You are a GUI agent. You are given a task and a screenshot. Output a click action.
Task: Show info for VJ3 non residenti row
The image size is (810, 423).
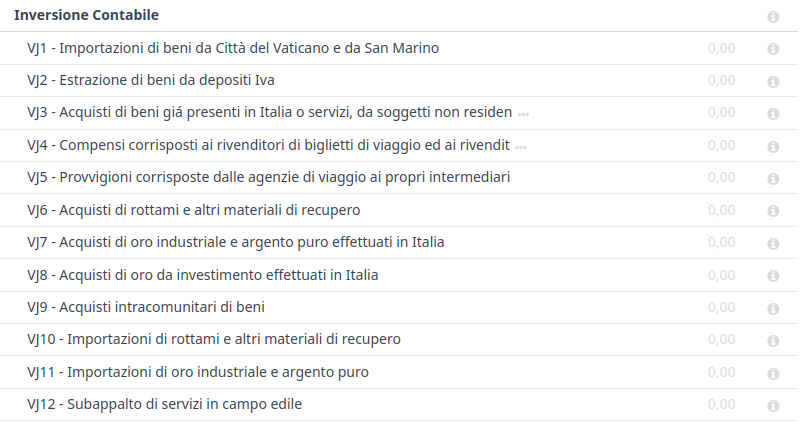(773, 114)
